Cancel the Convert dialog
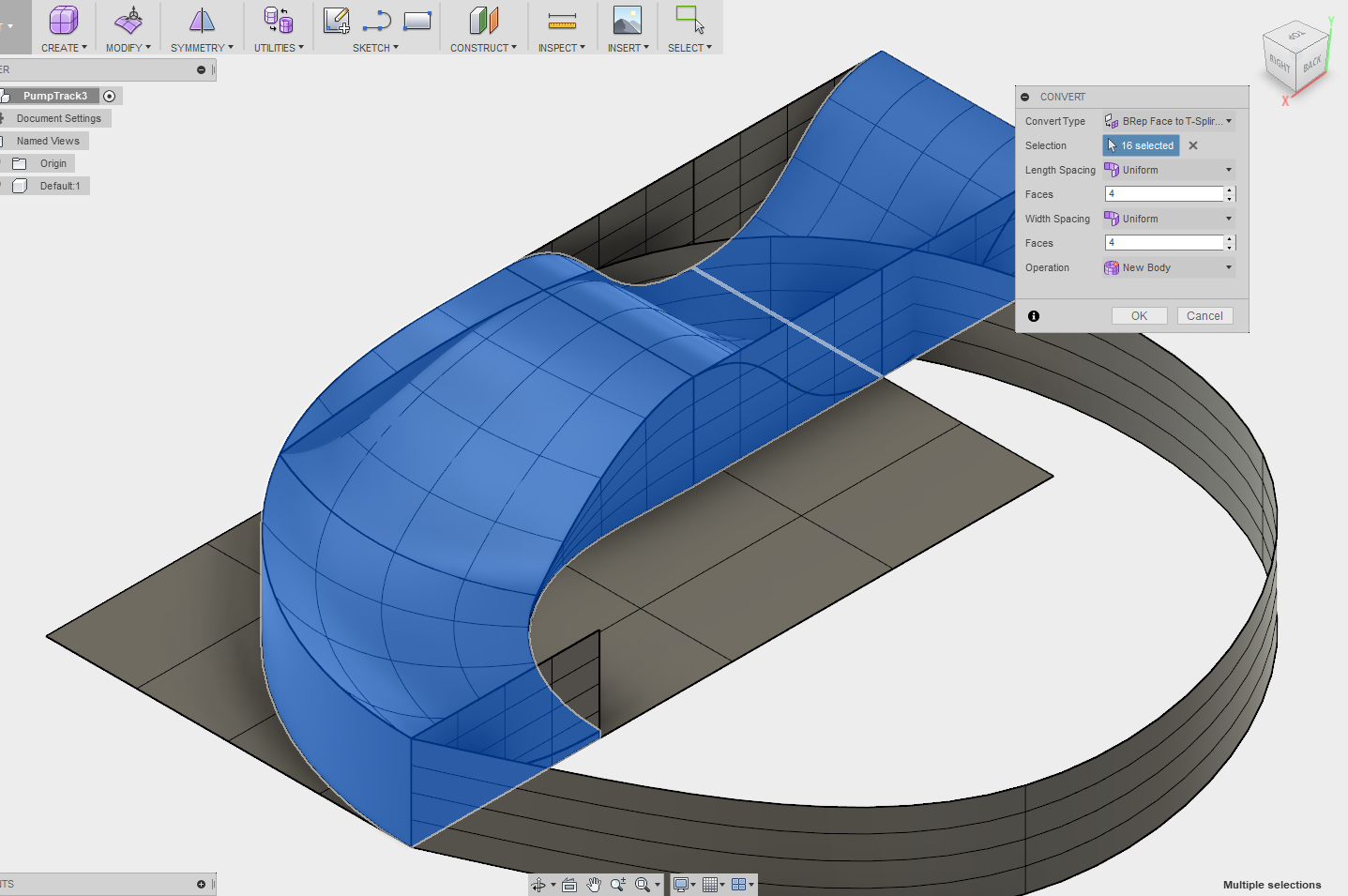The image size is (1348, 896). pyautogui.click(x=1204, y=316)
